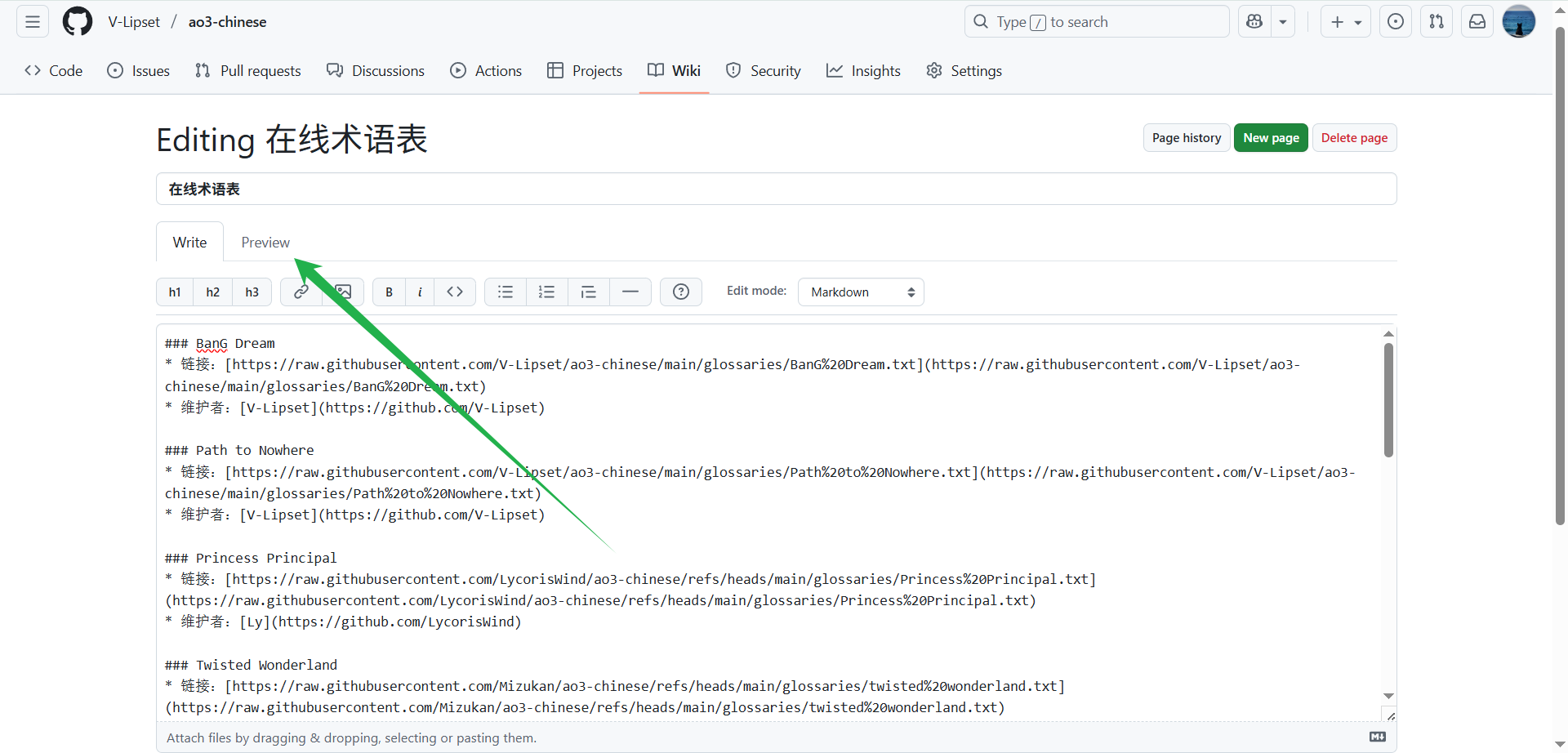
Task: Apply bold formatting with B button
Action: 390,292
